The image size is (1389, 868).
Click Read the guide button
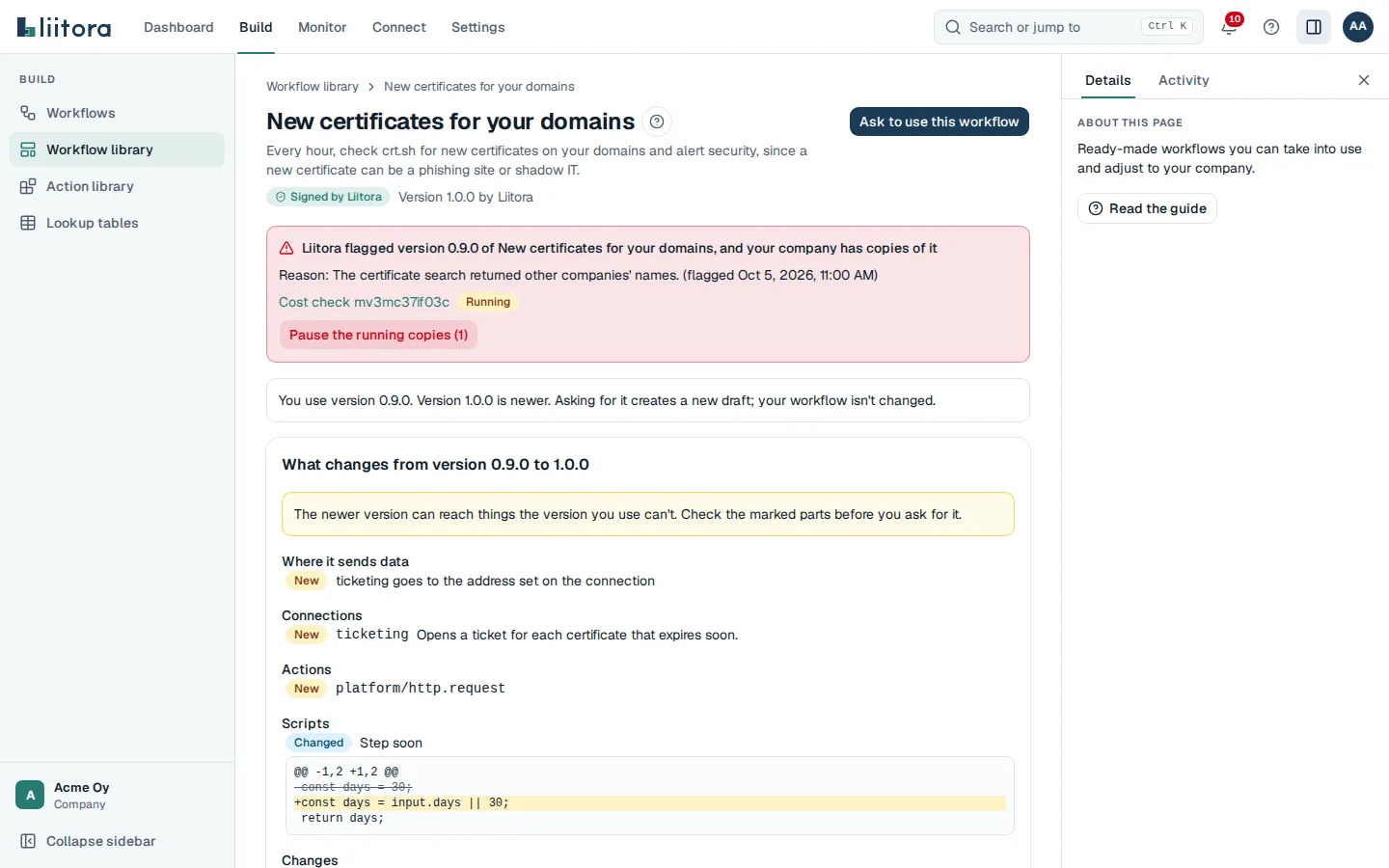click(x=1147, y=208)
